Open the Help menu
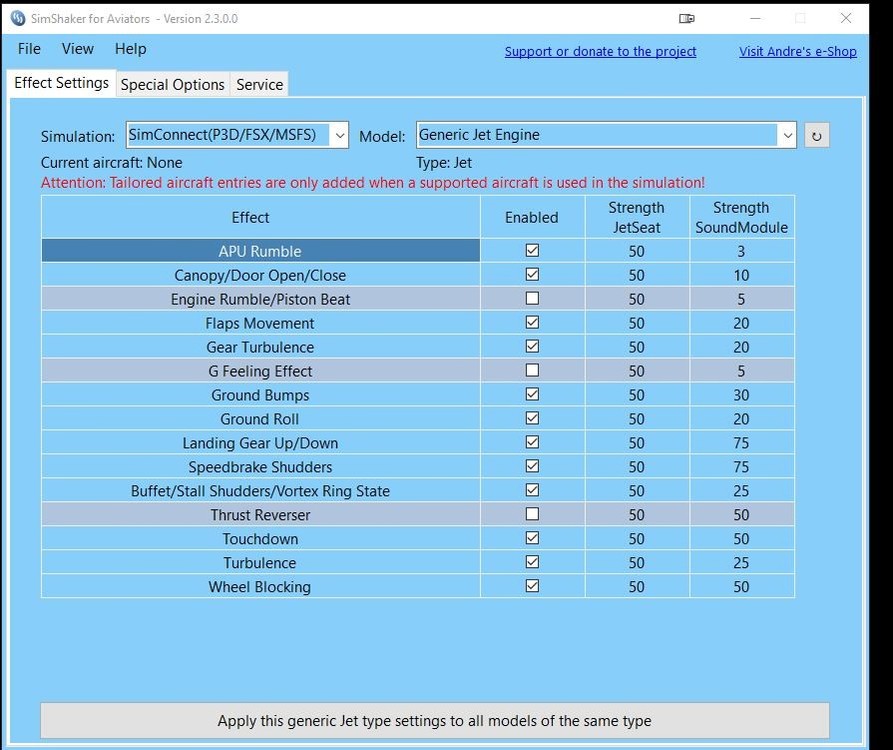Screen dimensions: 893x750 click(130, 49)
